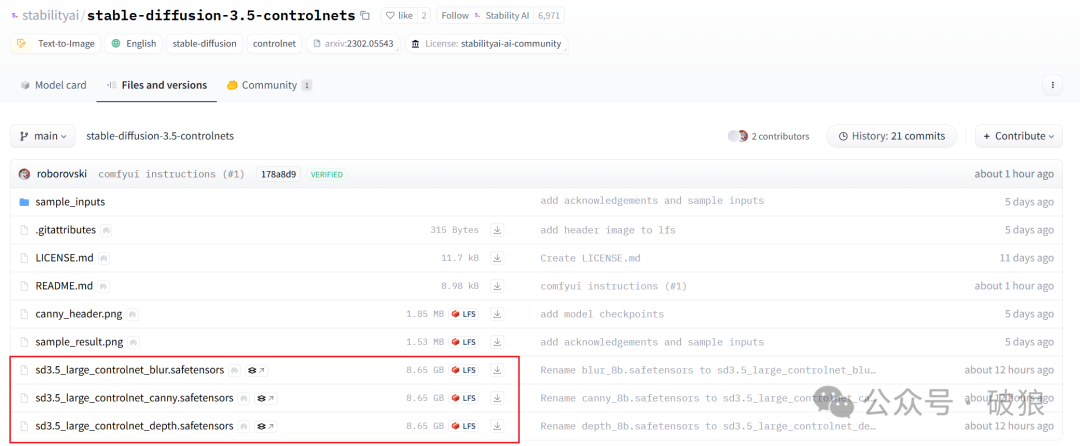Open the three-dot more options menu
The height and width of the screenshot is (446, 1080).
click(x=1052, y=85)
